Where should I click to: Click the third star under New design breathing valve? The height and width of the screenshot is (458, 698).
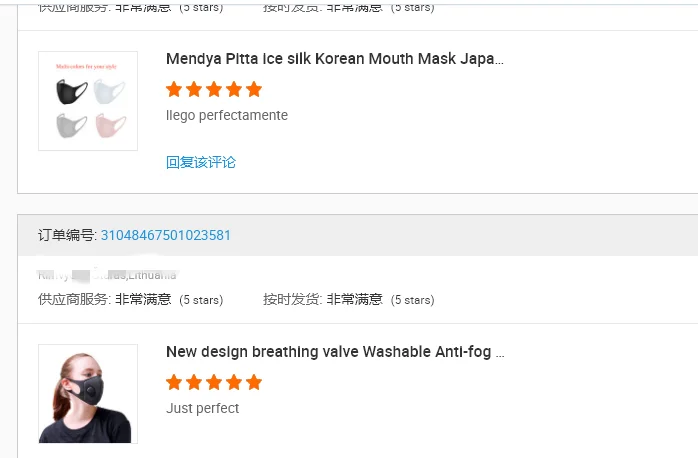click(214, 382)
